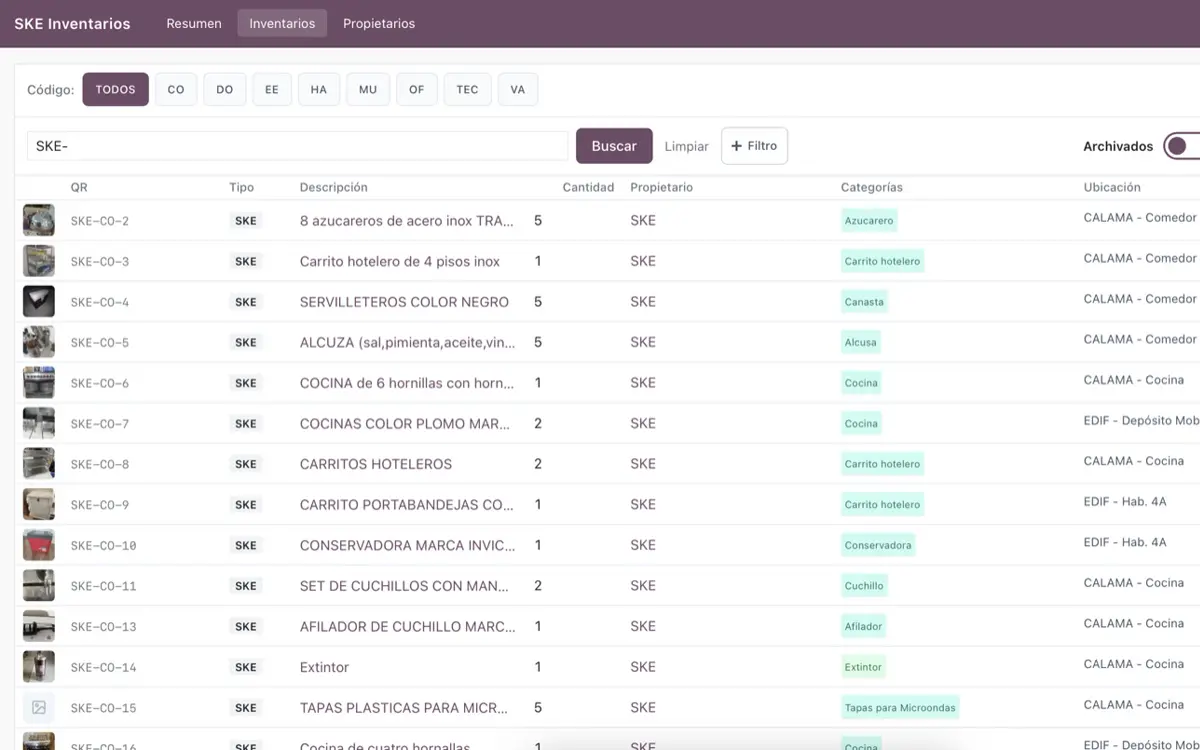Filter by code TEC
1200x750 pixels.
[x=467, y=89]
